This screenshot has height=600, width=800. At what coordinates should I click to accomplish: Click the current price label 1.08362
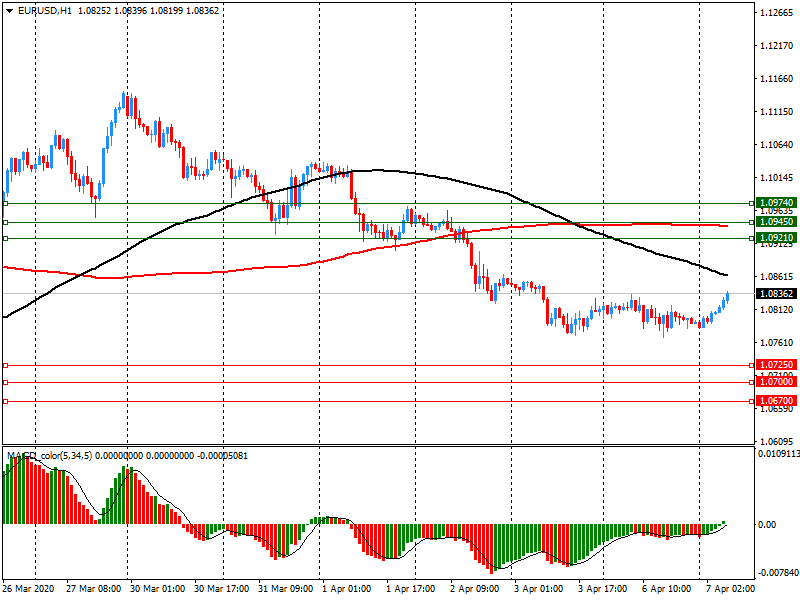[x=776, y=294]
